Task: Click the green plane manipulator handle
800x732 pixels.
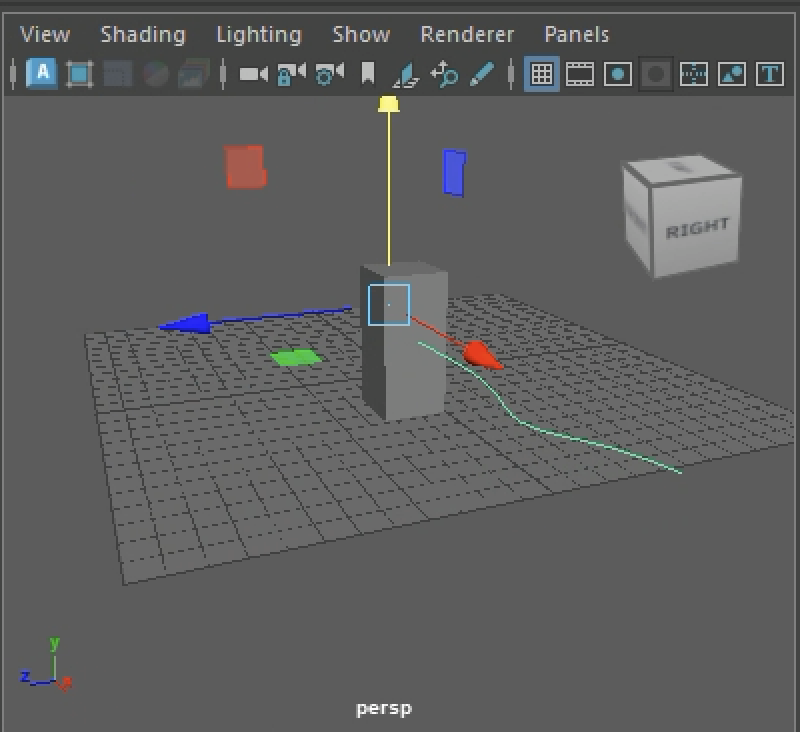Action: 296,357
